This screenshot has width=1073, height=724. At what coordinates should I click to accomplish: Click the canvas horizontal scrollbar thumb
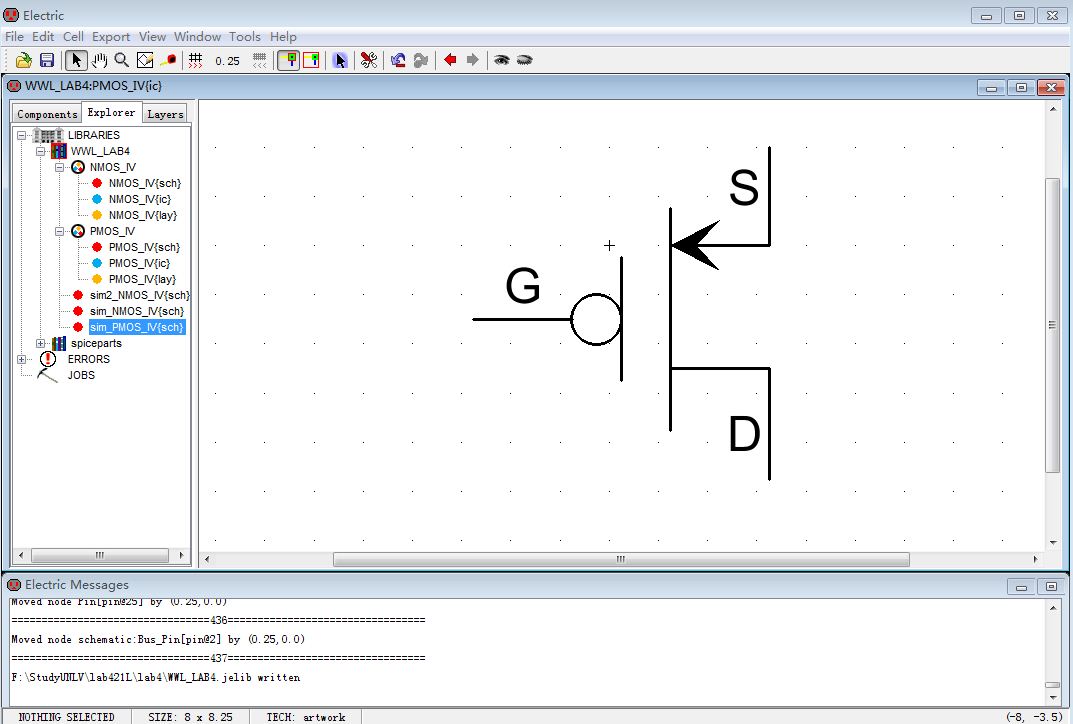pos(620,559)
